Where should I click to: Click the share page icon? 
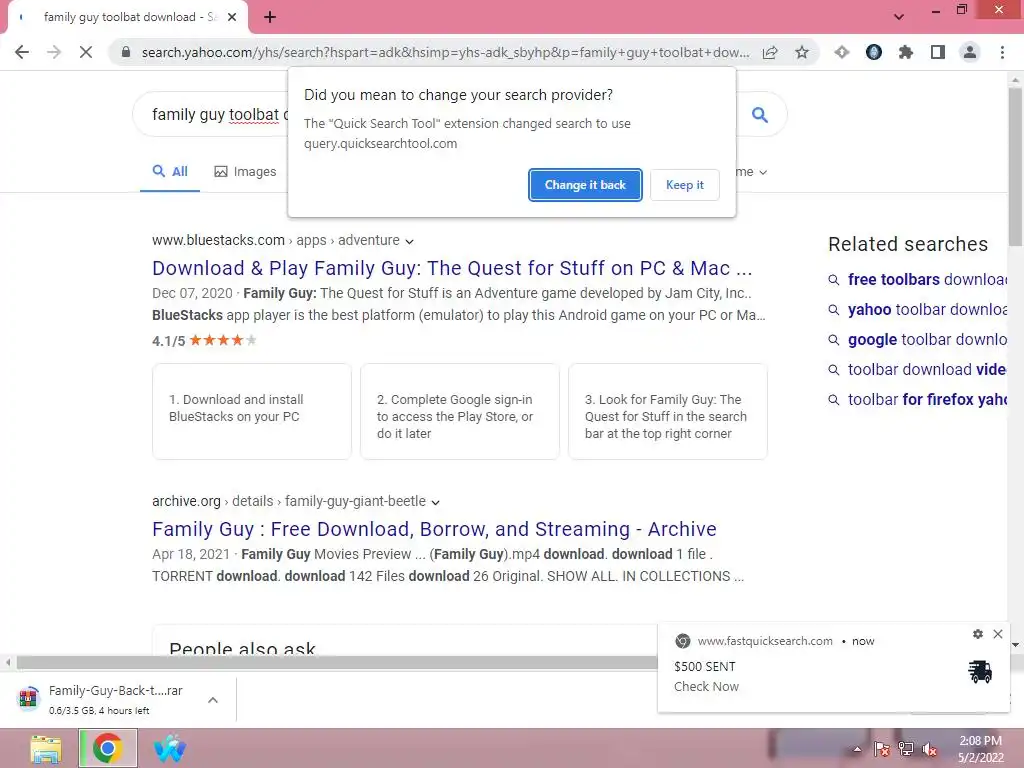coord(770,52)
